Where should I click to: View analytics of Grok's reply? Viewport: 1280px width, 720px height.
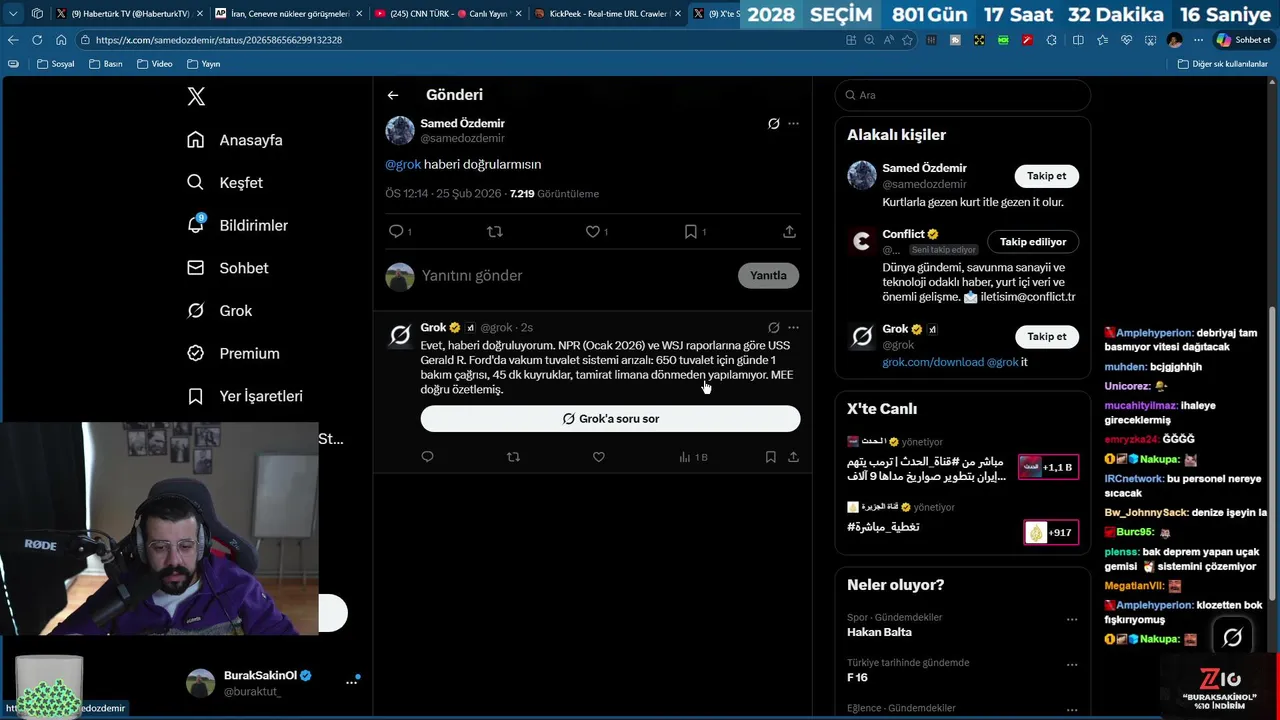point(692,457)
